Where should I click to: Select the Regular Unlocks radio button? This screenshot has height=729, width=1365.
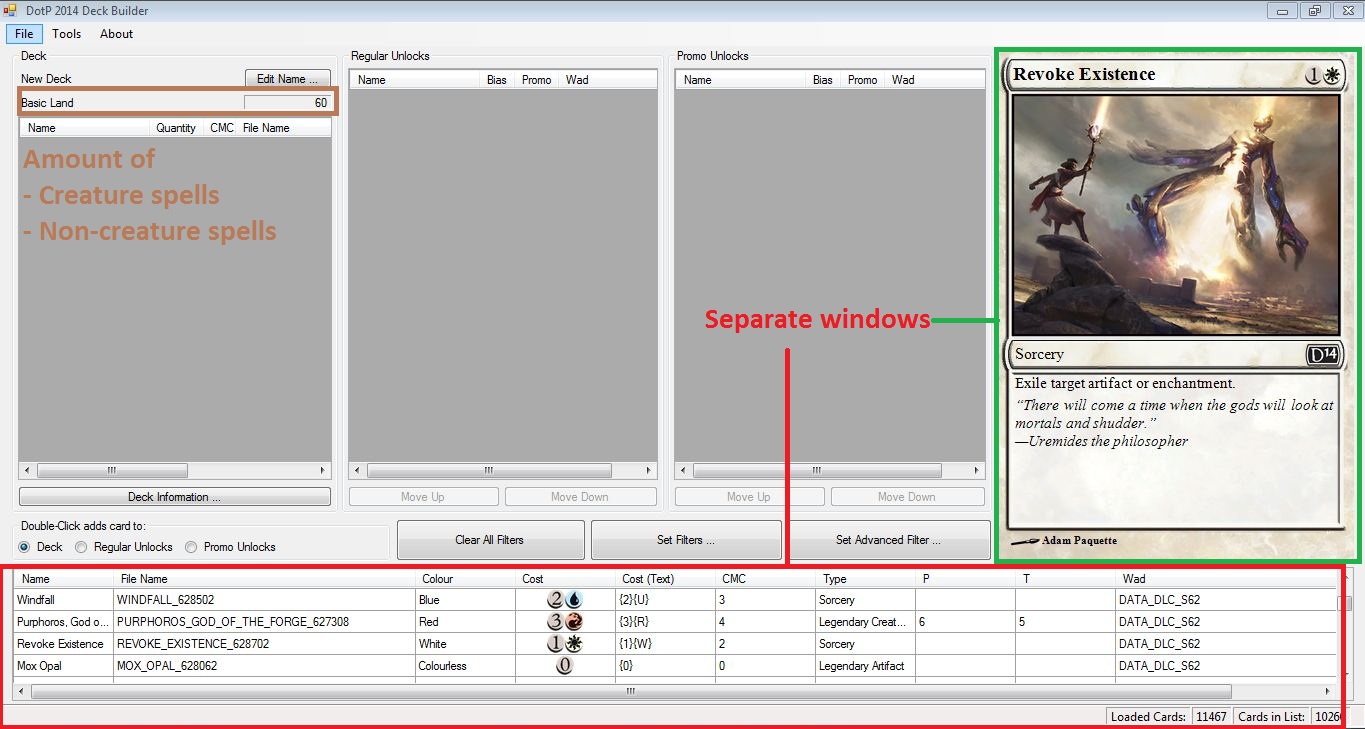point(82,547)
